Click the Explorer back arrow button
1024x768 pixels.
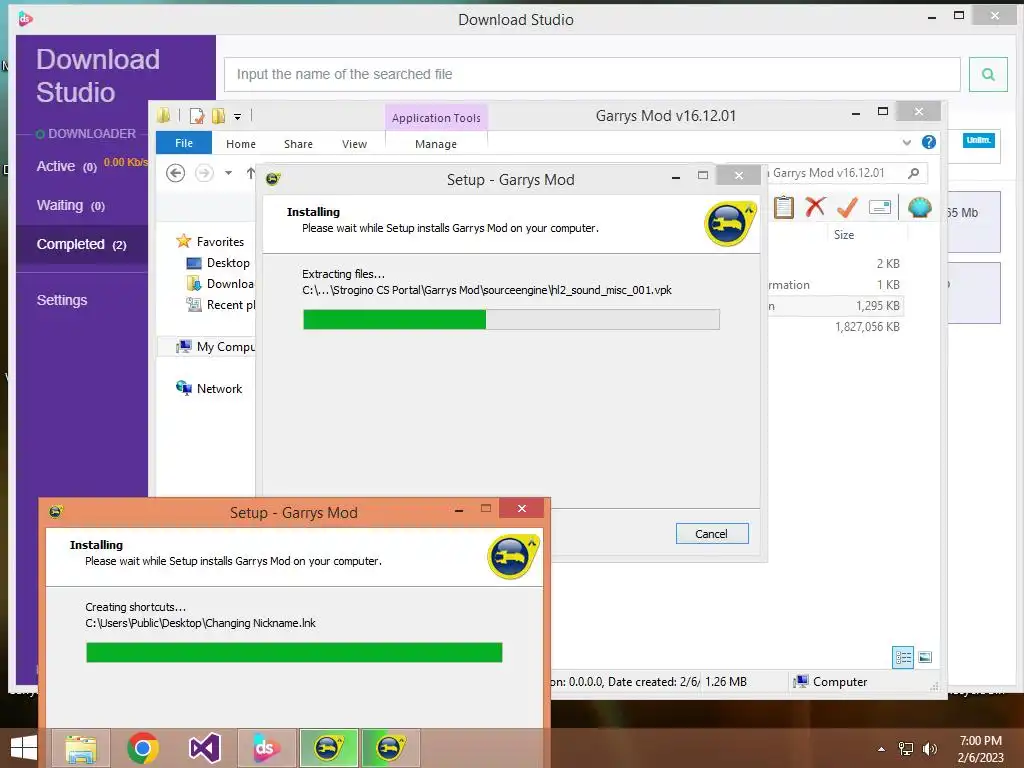click(x=175, y=173)
